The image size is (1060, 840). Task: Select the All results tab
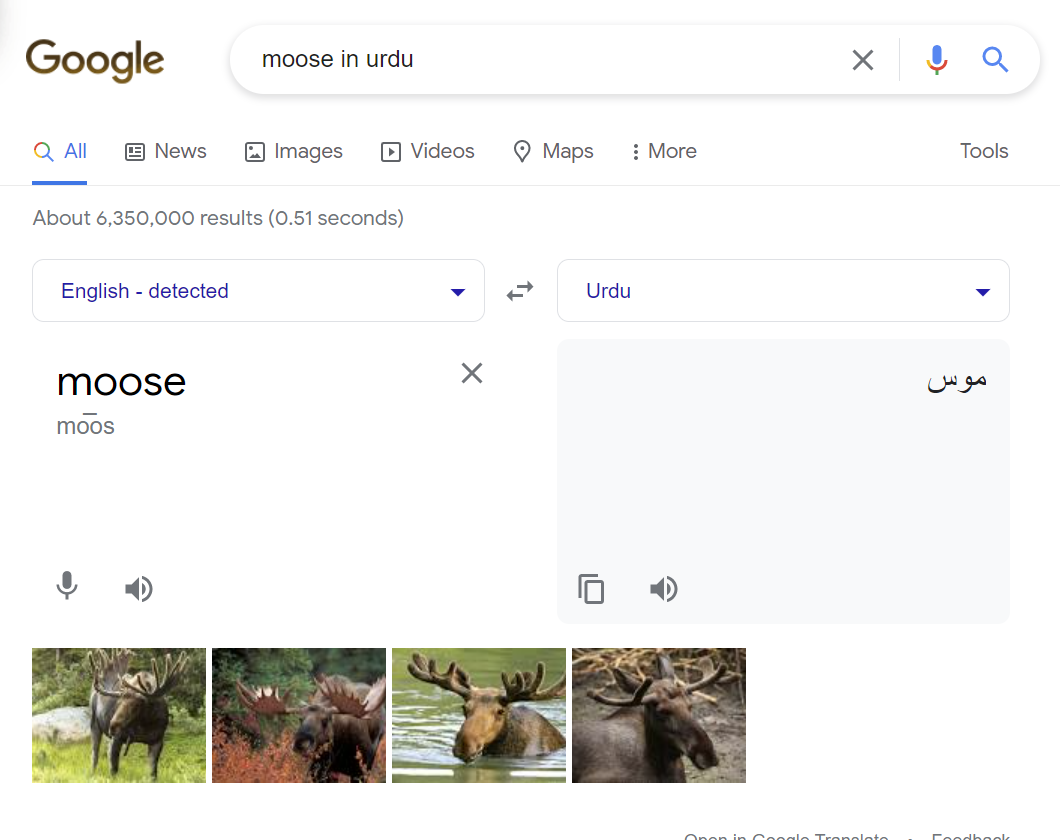pyautogui.click(x=60, y=151)
